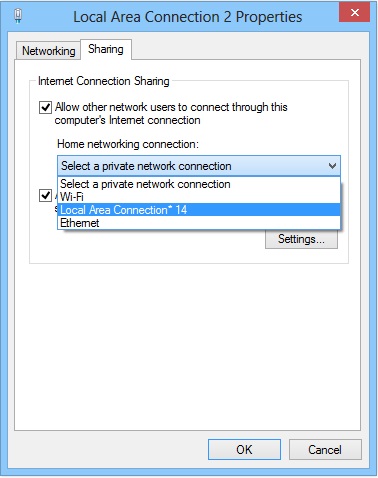378x478 pixels.
Task: Click the network adapter icon in title bar
Action: pos(18,16)
